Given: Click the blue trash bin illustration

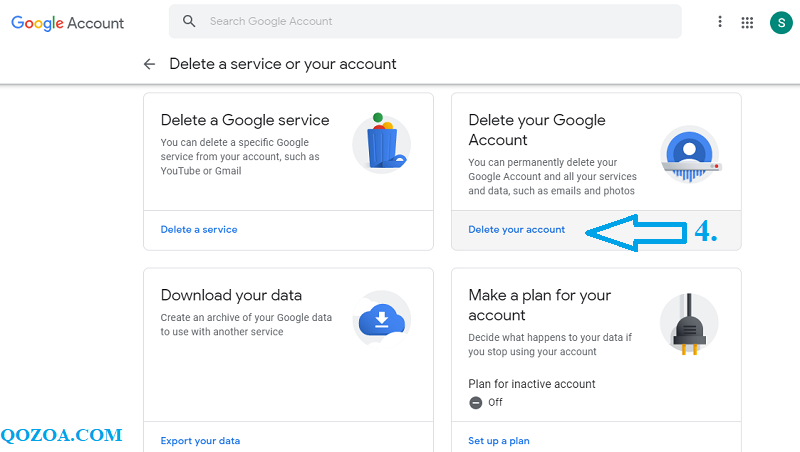Looking at the screenshot, I should pos(382,143).
